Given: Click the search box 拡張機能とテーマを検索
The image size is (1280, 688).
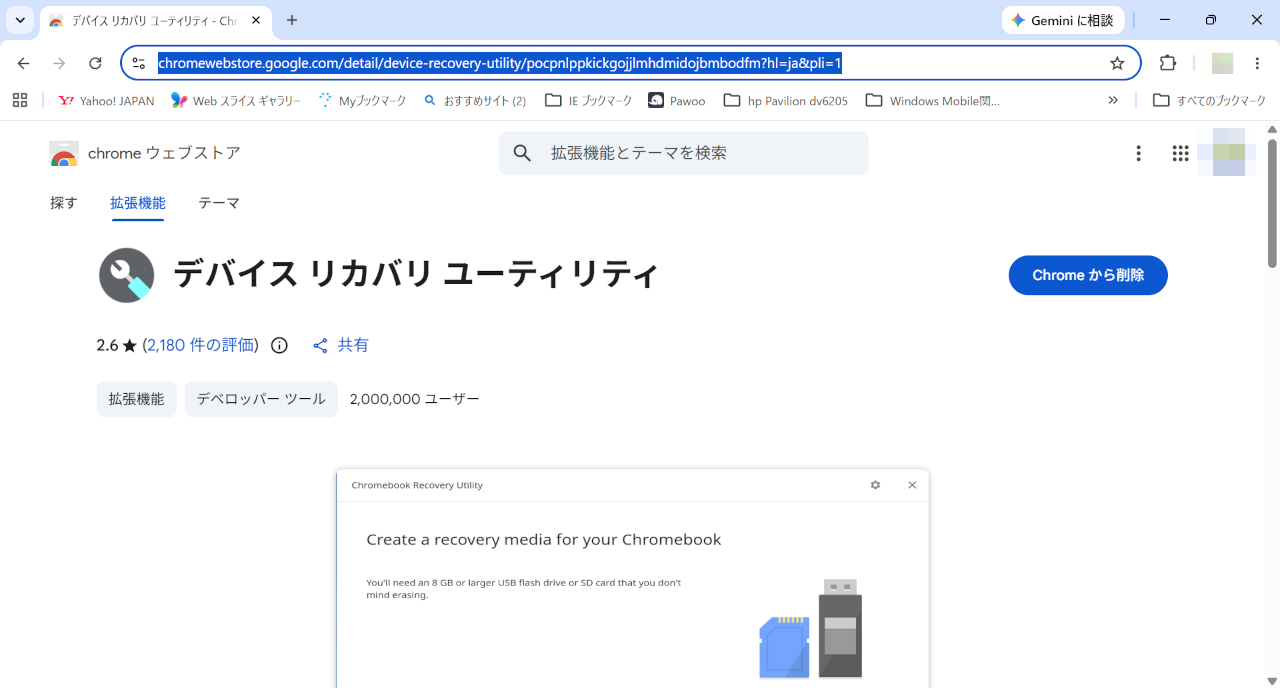Looking at the screenshot, I should click(x=684, y=153).
